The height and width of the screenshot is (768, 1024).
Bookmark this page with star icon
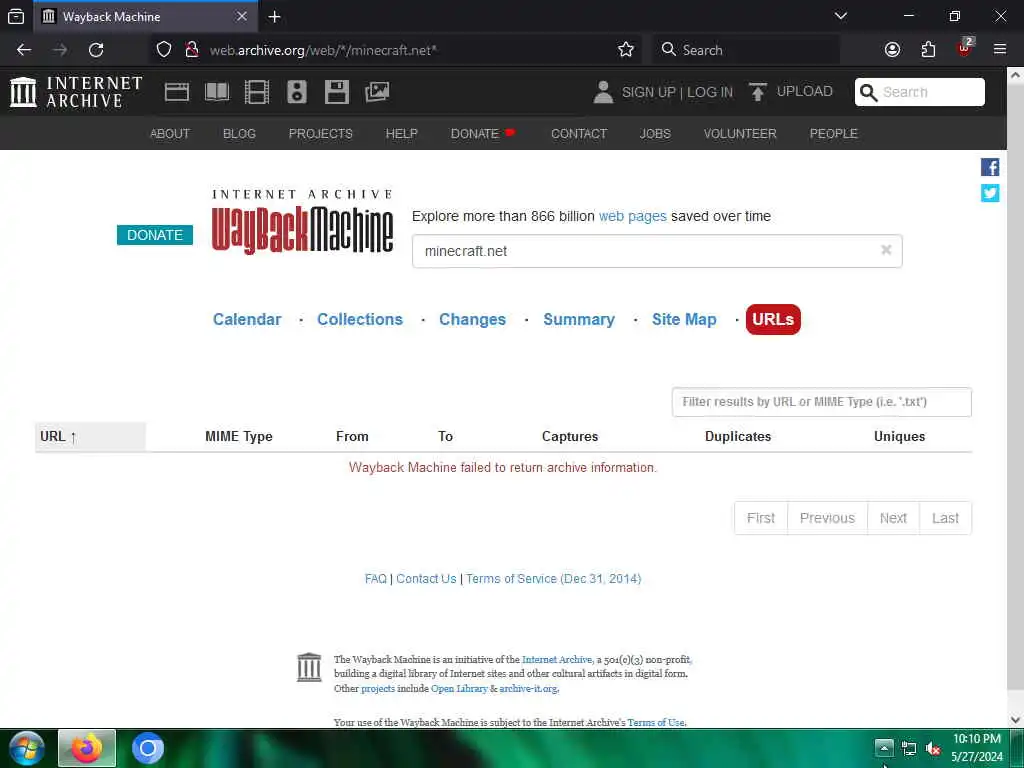626,50
